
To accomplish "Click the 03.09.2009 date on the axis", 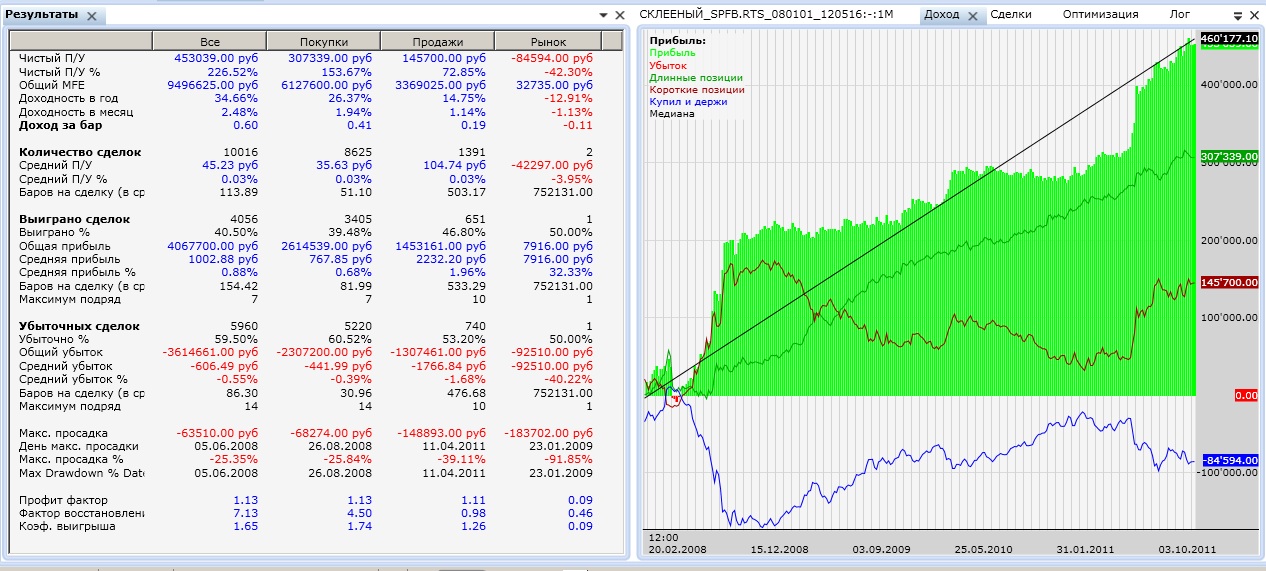I will coord(880,549).
